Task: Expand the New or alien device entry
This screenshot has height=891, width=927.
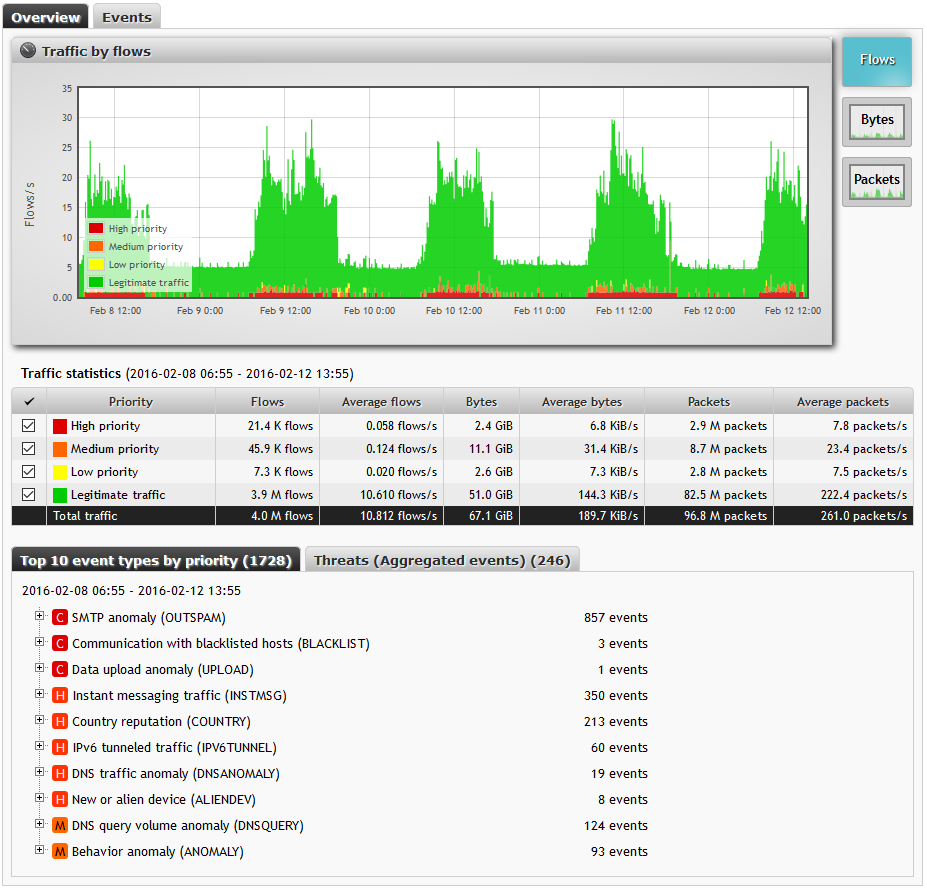Action: (x=39, y=799)
